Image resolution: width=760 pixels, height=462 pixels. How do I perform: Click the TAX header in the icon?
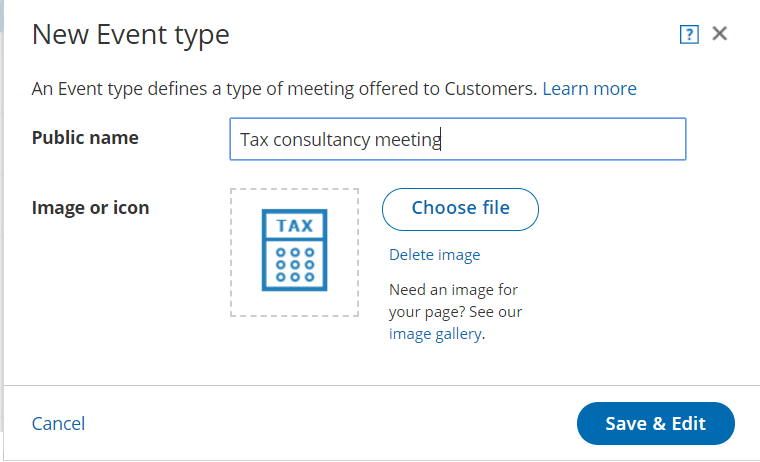click(x=295, y=225)
